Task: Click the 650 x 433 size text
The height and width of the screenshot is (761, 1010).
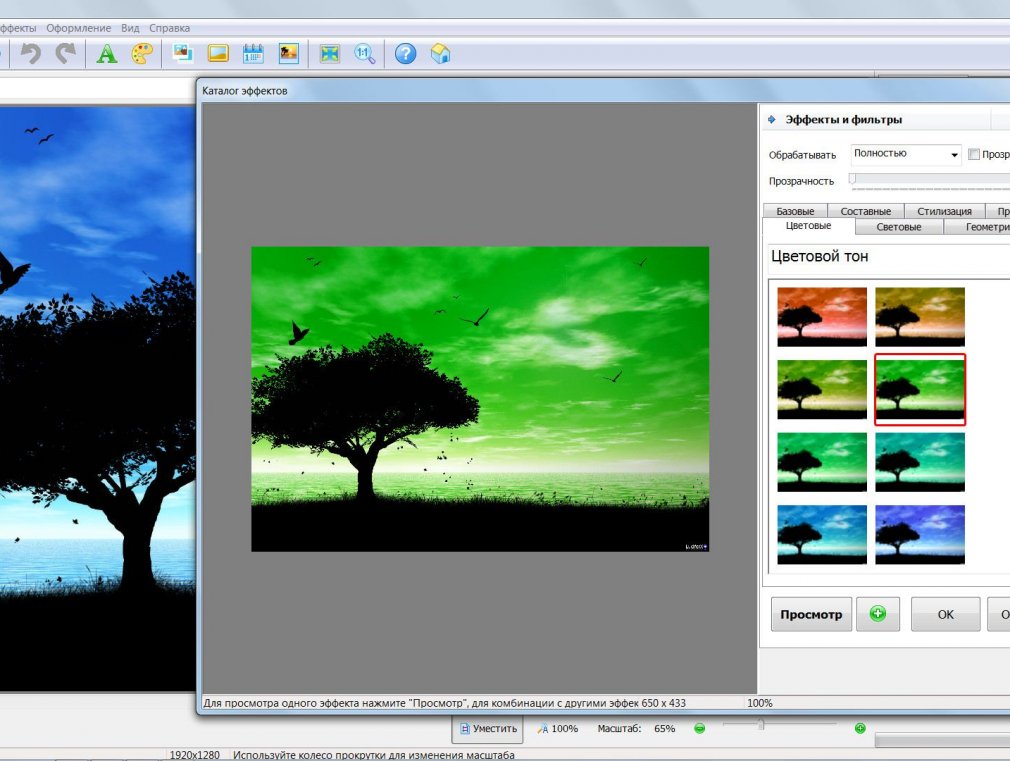Action: [663, 703]
